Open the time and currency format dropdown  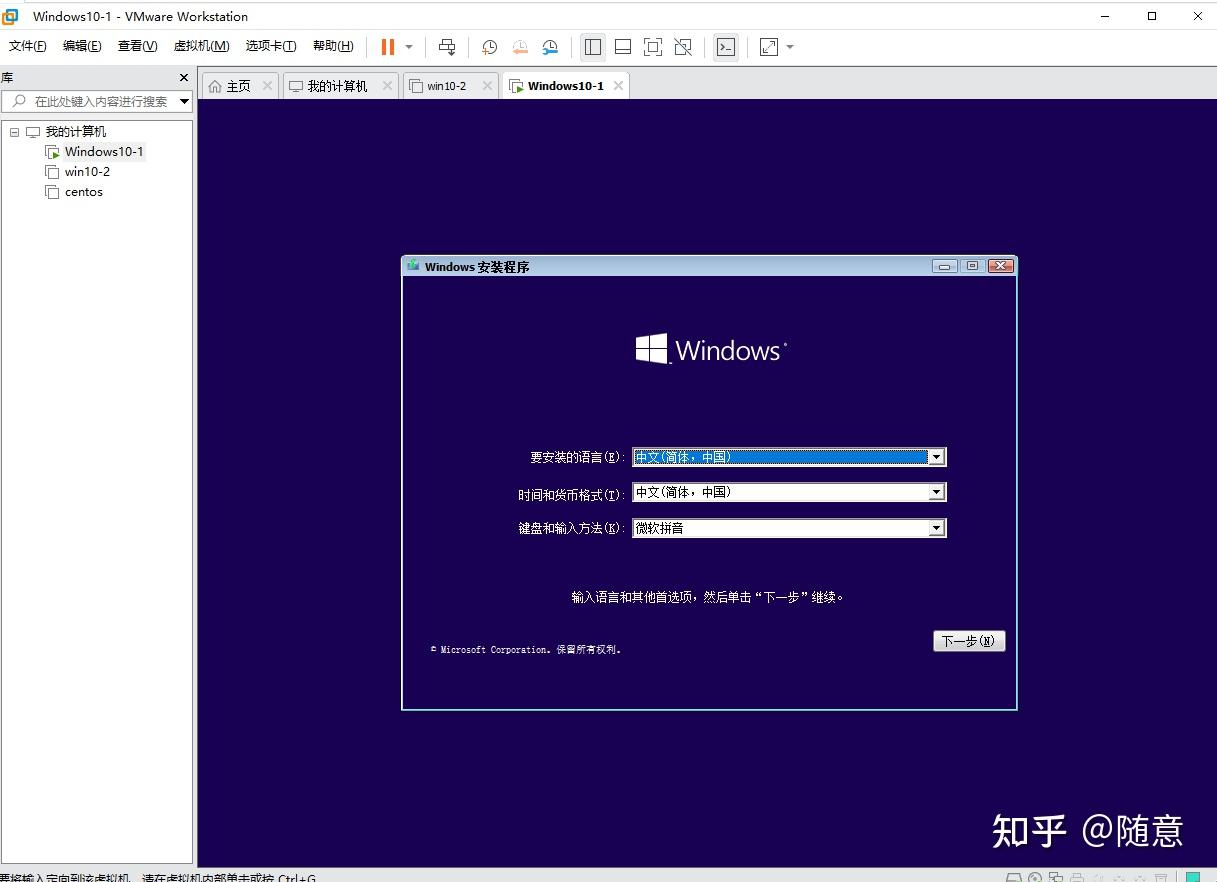click(936, 492)
